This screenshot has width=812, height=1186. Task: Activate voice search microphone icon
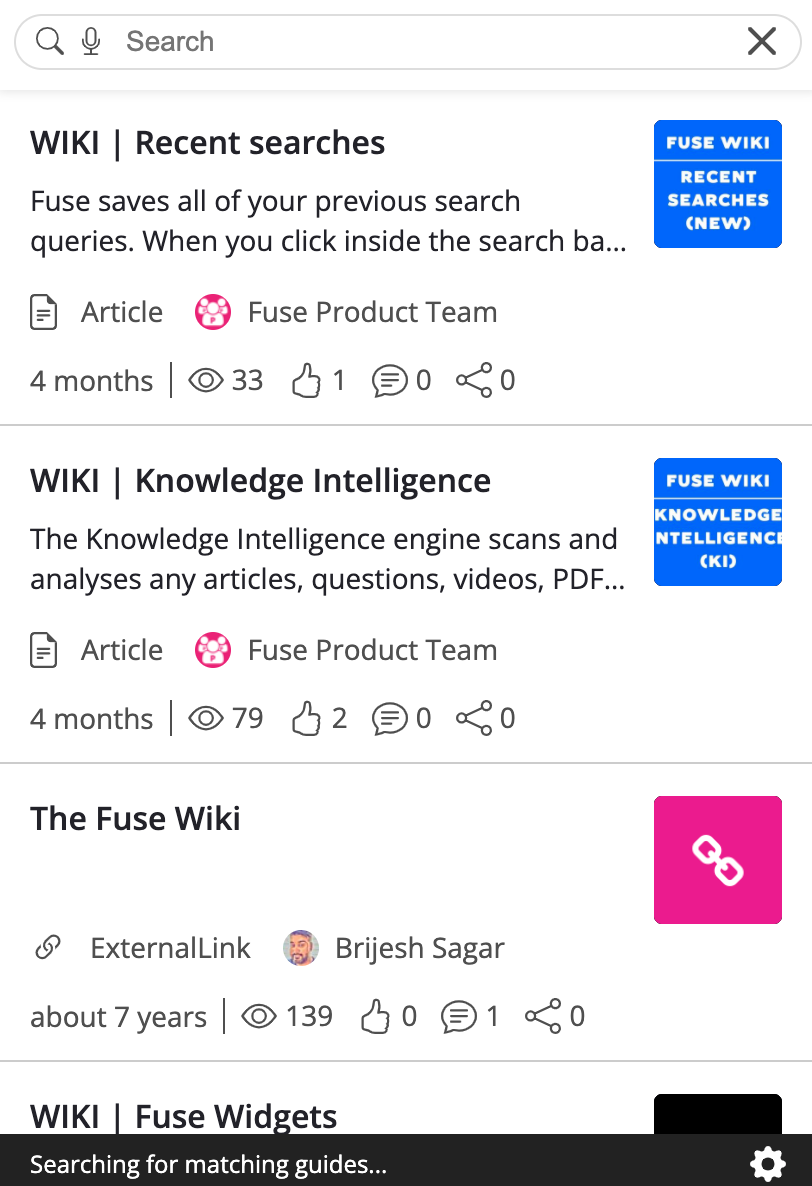(91, 41)
